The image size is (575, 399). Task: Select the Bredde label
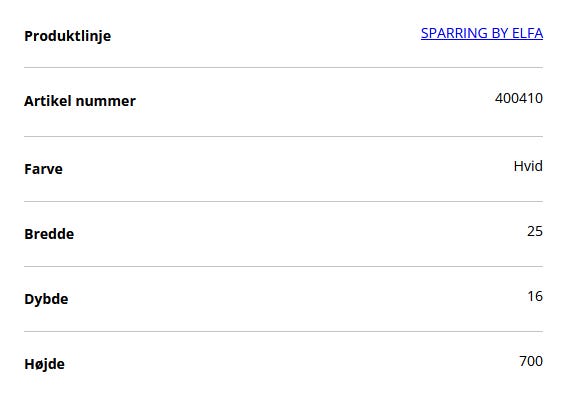pyautogui.click(x=49, y=234)
